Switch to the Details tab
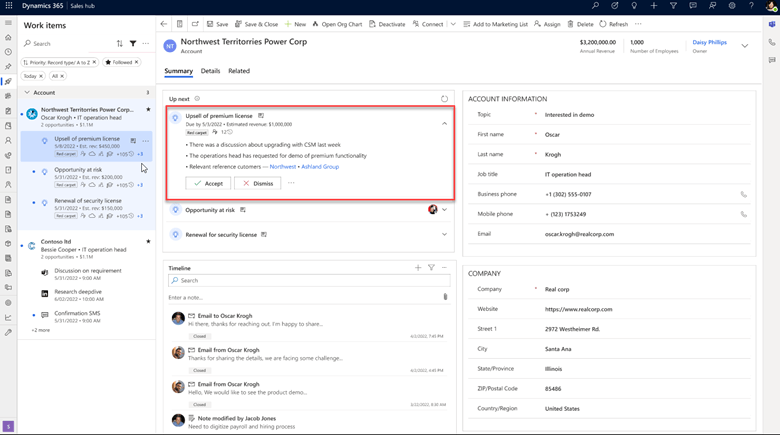The image size is (780, 436). pos(210,71)
